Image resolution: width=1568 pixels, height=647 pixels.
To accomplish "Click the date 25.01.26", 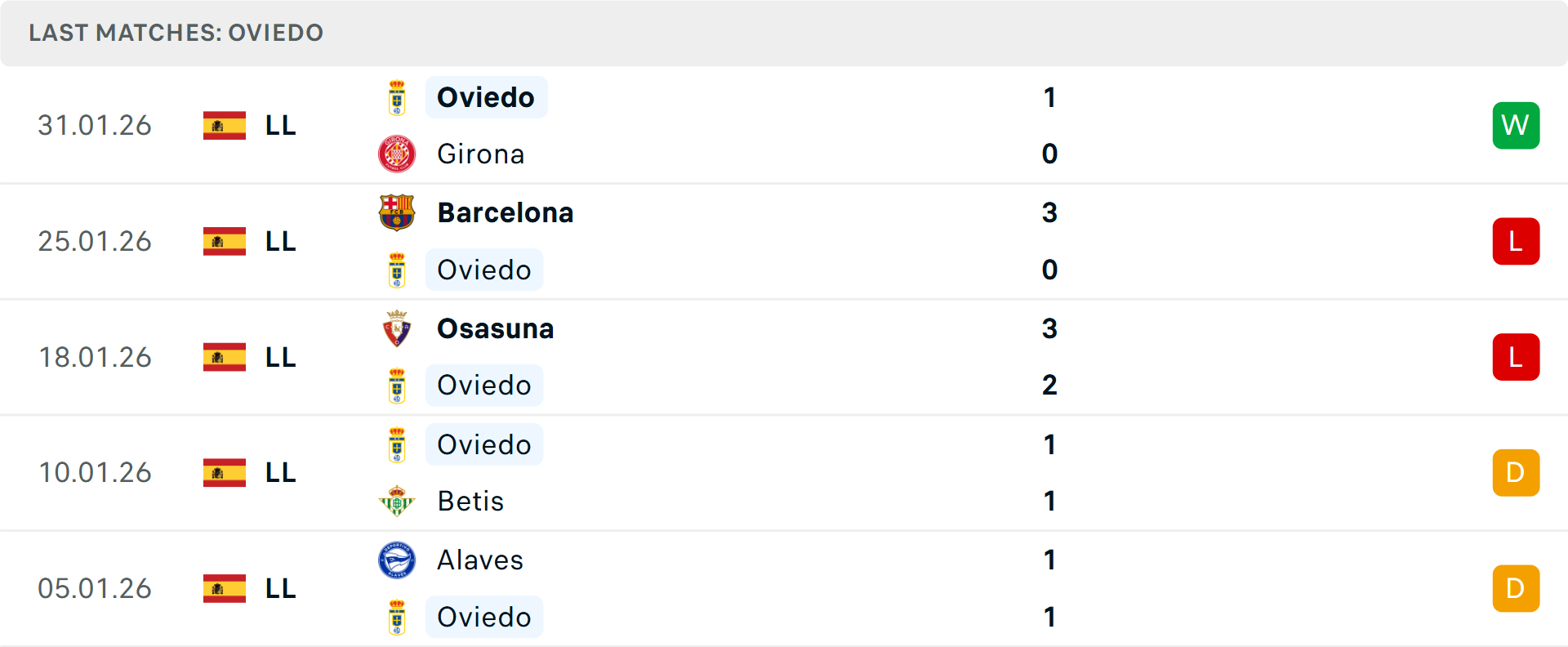I will pyautogui.click(x=95, y=241).
